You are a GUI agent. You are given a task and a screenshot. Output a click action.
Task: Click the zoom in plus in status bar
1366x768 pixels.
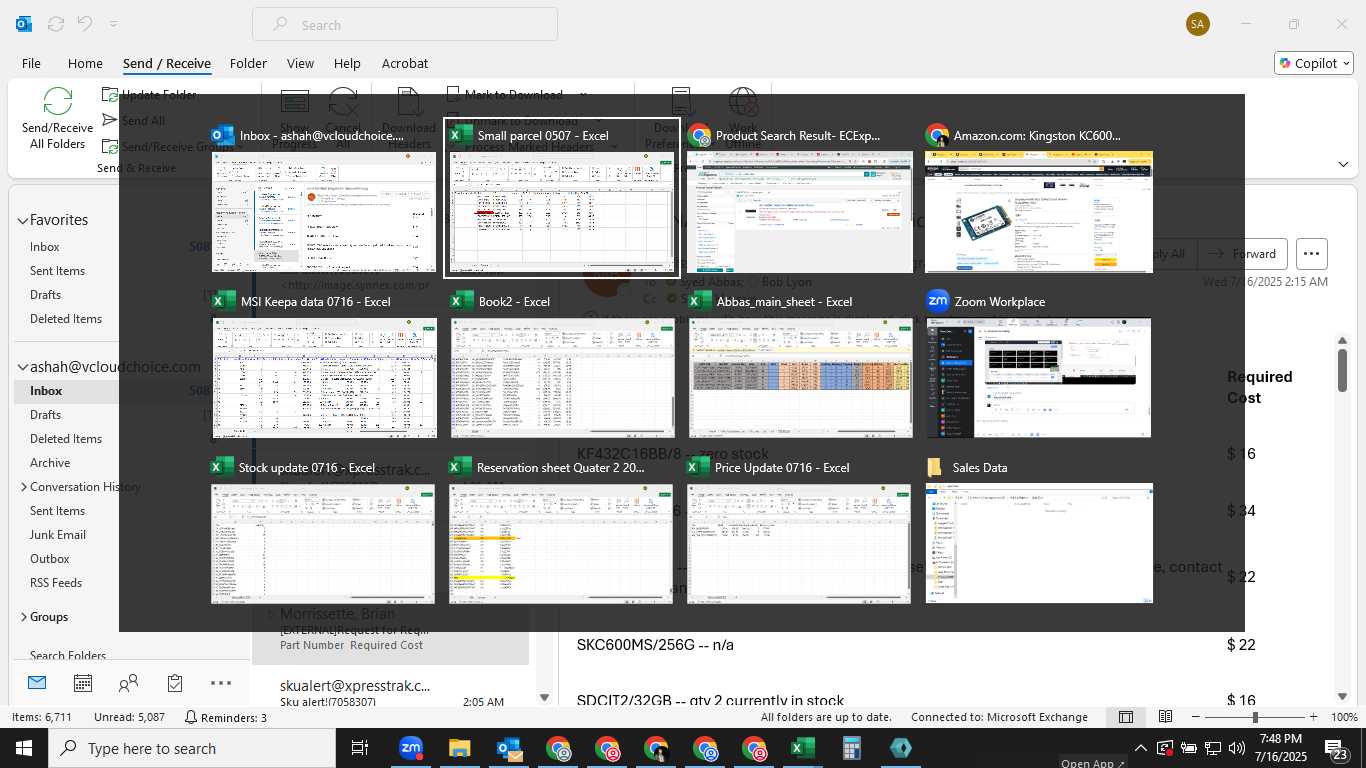point(1313,717)
